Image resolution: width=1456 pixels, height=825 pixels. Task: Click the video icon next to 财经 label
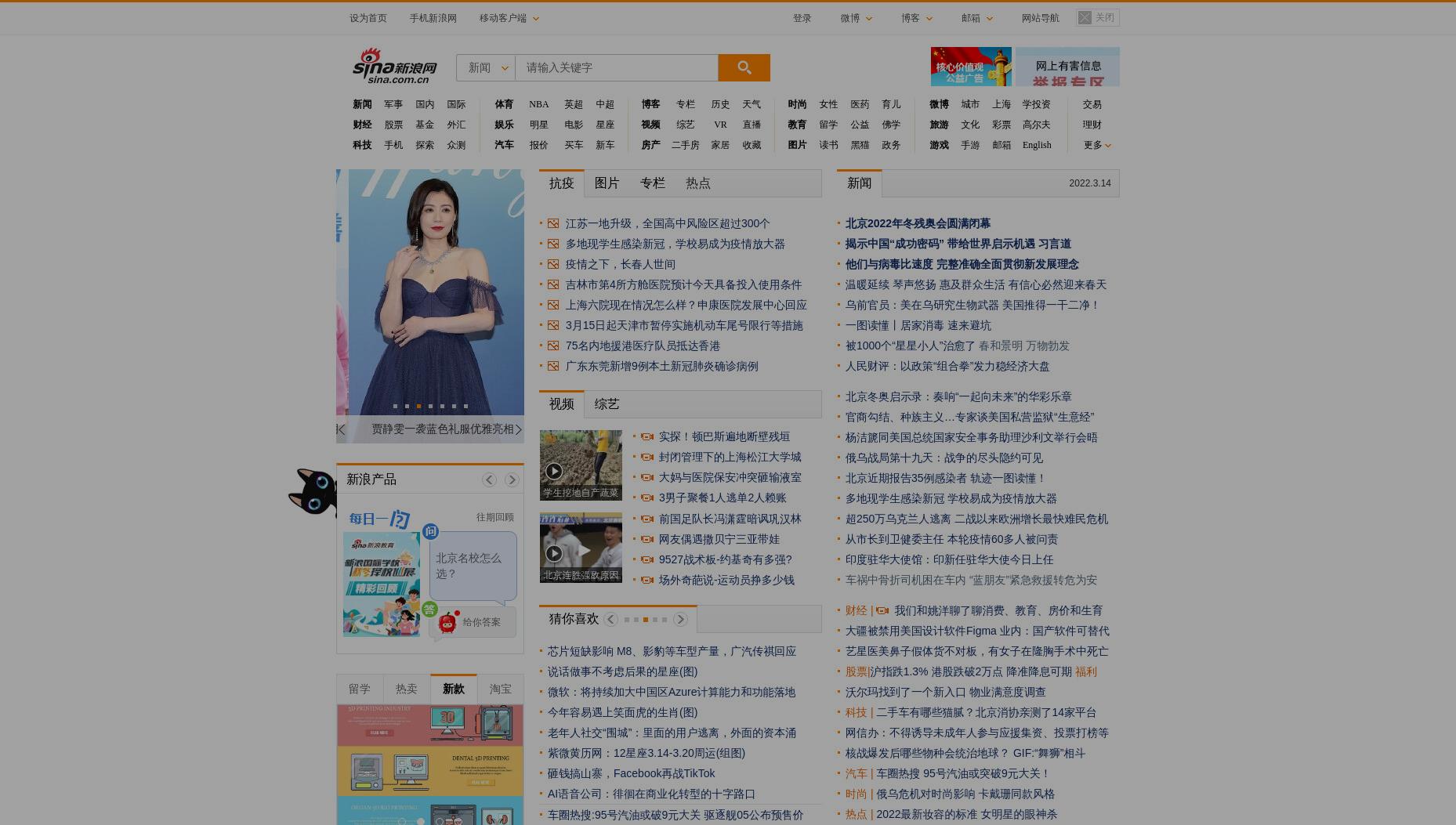(882, 610)
